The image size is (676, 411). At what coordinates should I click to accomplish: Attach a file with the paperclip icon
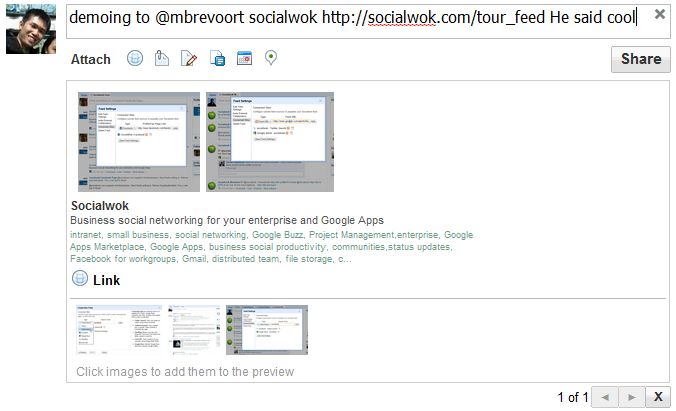pyautogui.click(x=162, y=58)
